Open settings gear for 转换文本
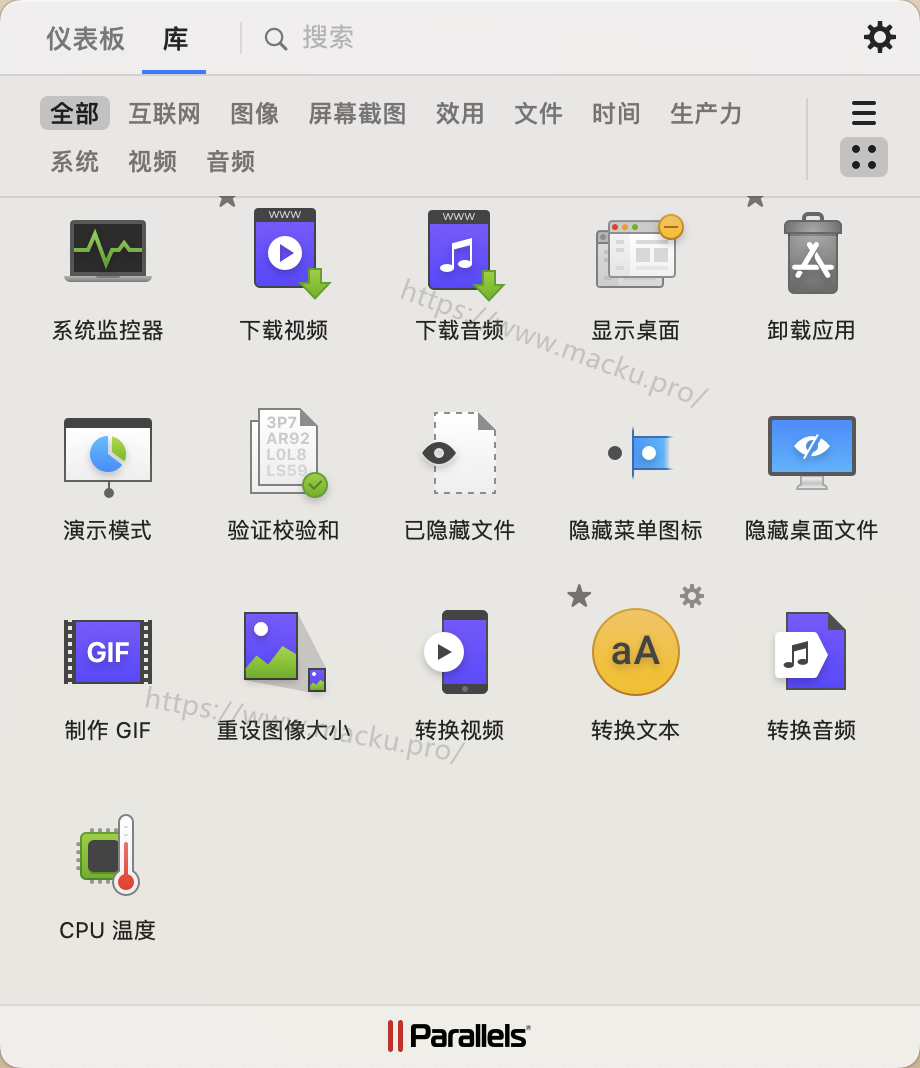This screenshot has width=920, height=1068. pos(692,596)
